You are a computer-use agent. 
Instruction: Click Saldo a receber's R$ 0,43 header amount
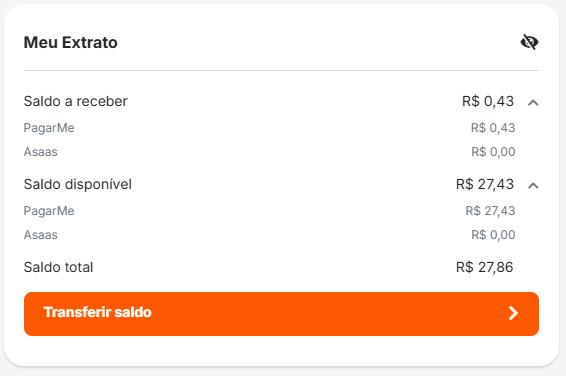click(488, 101)
